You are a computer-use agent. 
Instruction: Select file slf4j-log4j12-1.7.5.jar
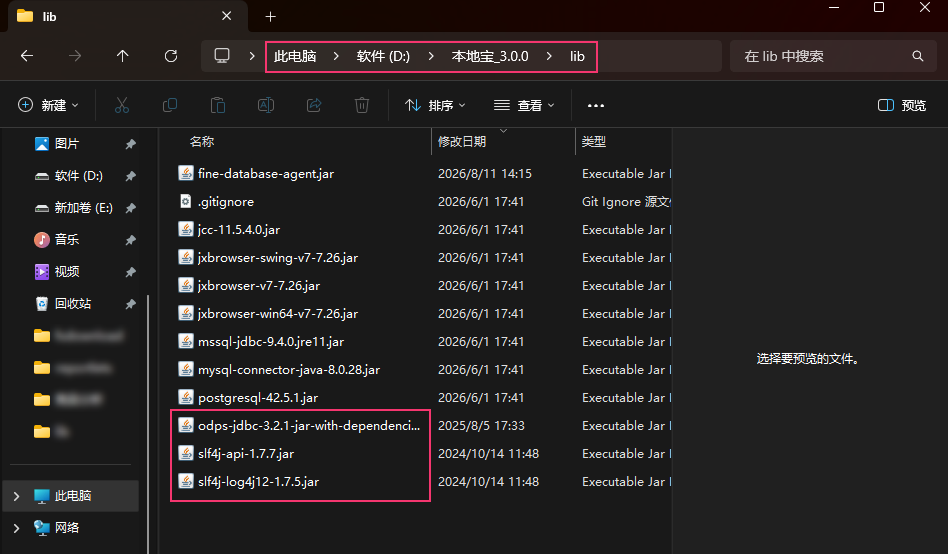coord(258,482)
